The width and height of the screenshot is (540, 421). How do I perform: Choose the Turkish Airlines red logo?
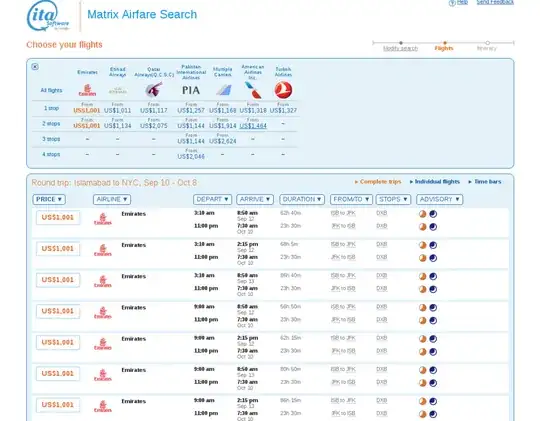[283, 90]
